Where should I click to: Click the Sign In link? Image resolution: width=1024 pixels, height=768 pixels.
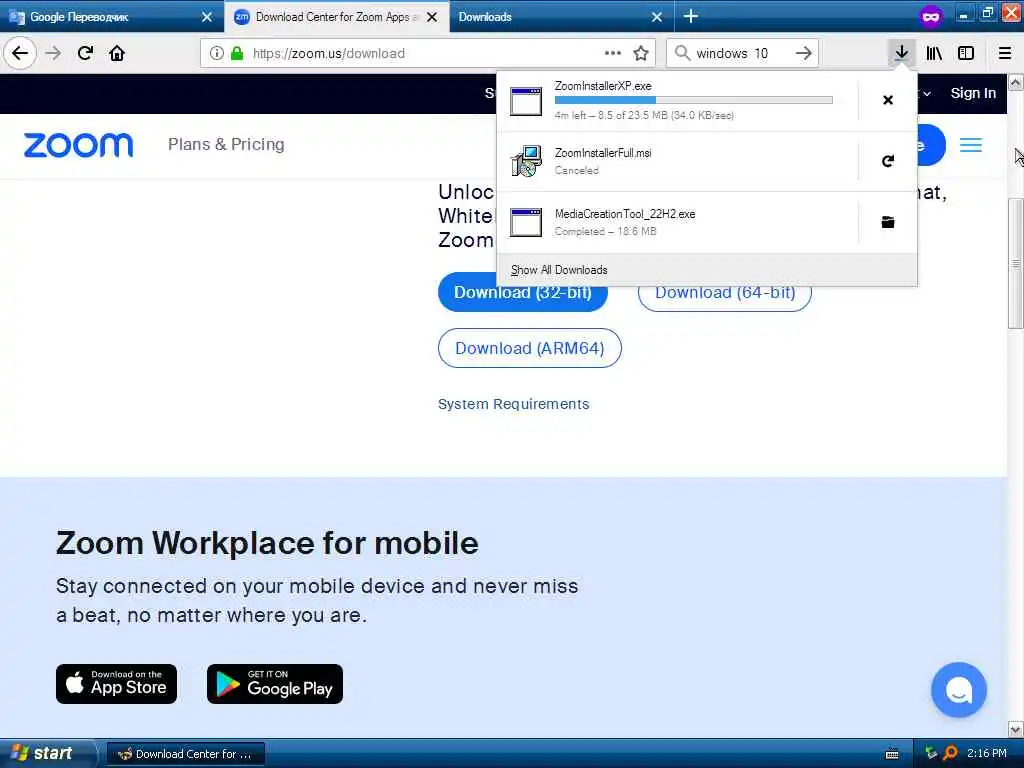(x=973, y=93)
